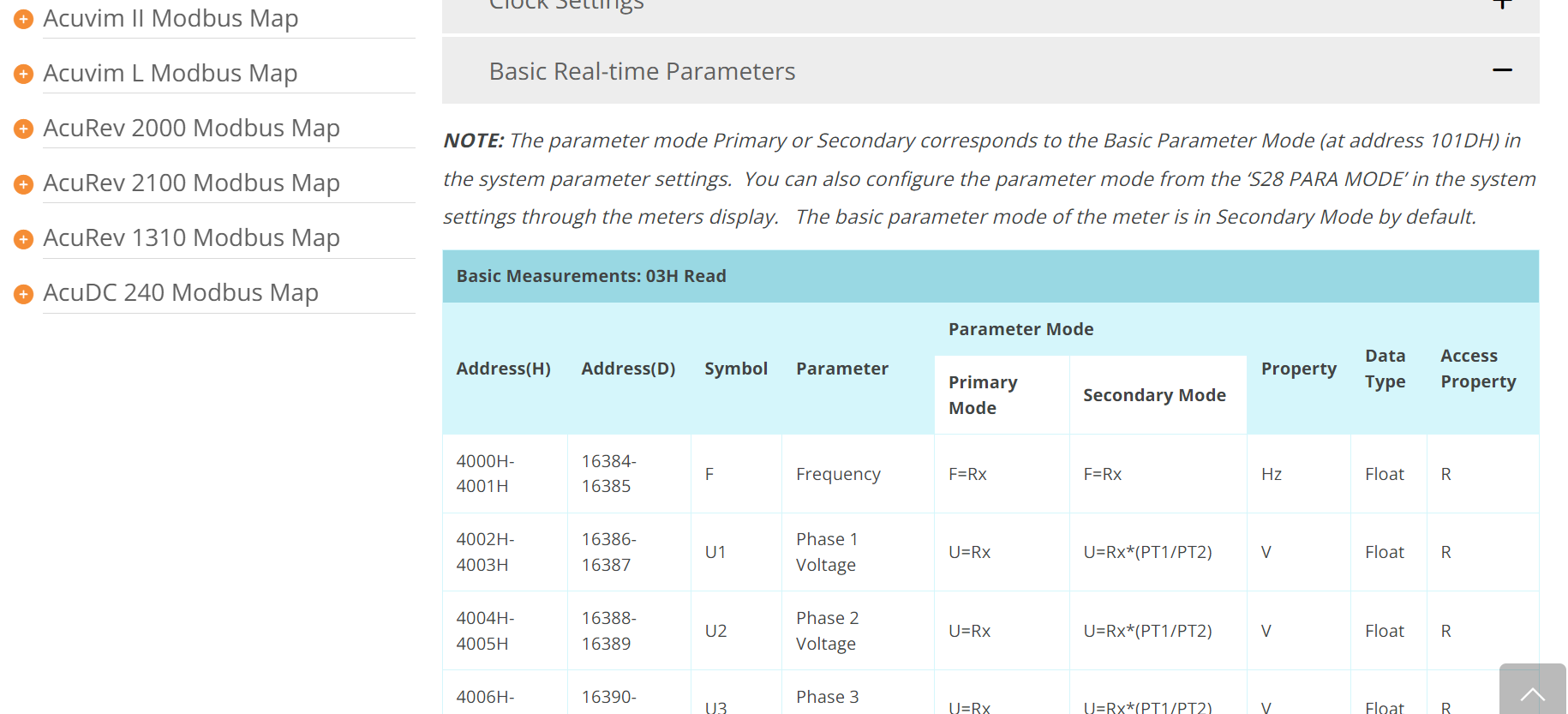Click the plus icon beside AcuRev 2000 Modbus Map
The height and width of the screenshot is (714, 1568).
pos(24,129)
